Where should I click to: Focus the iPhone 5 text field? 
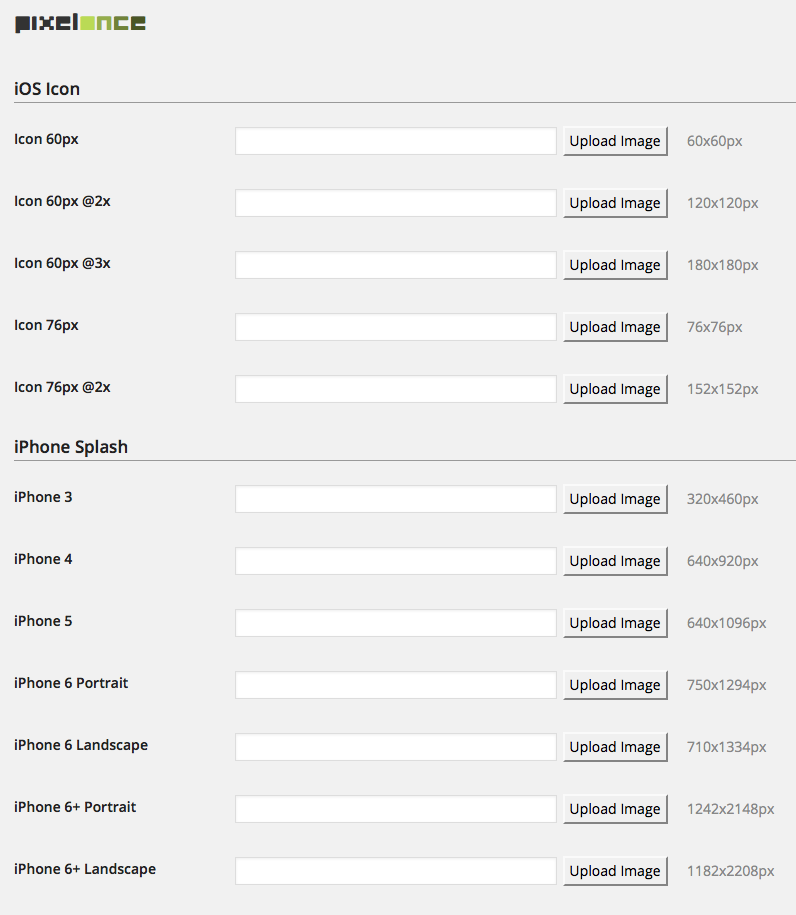[x=396, y=623]
